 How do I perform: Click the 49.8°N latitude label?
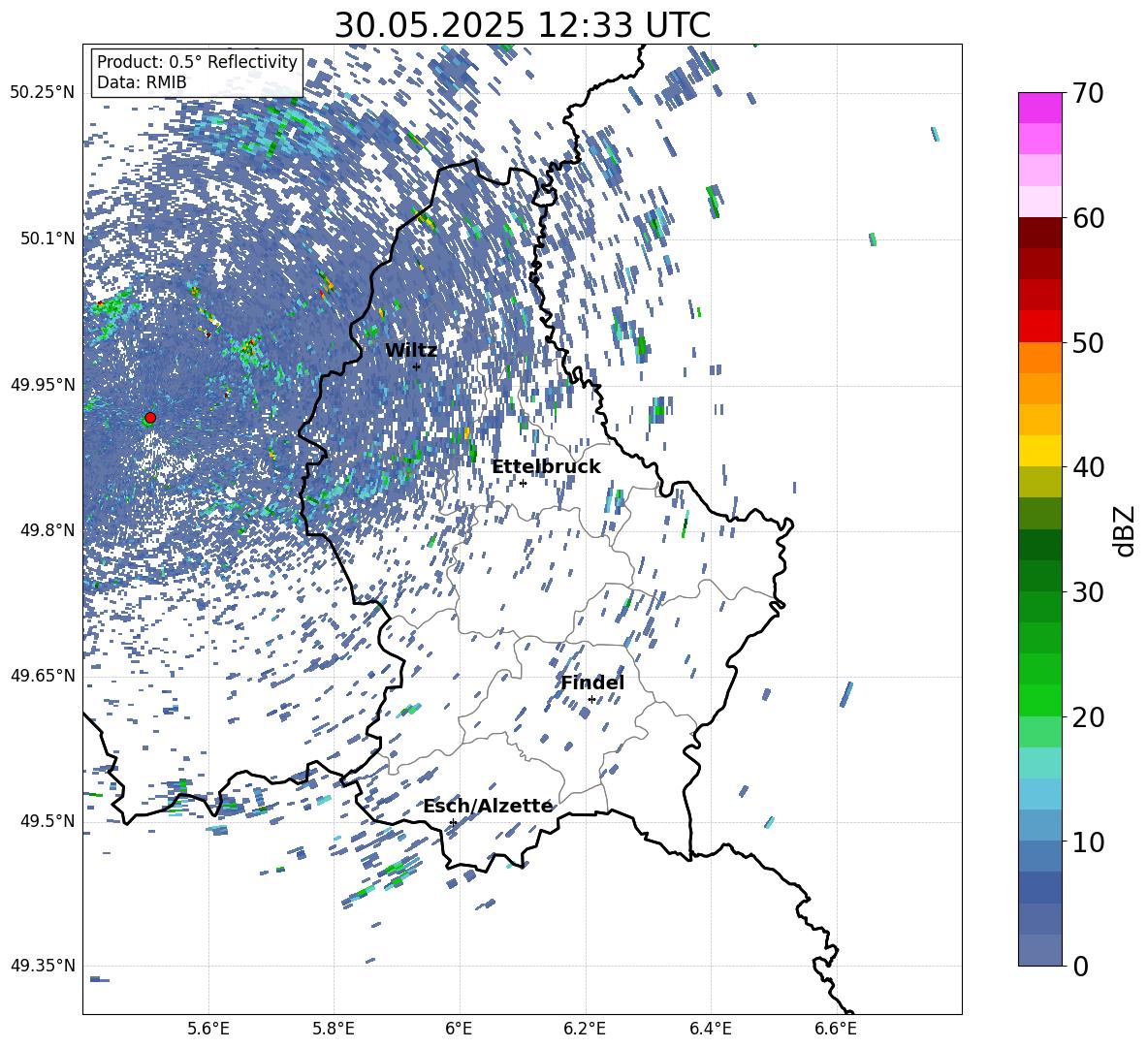48,530
